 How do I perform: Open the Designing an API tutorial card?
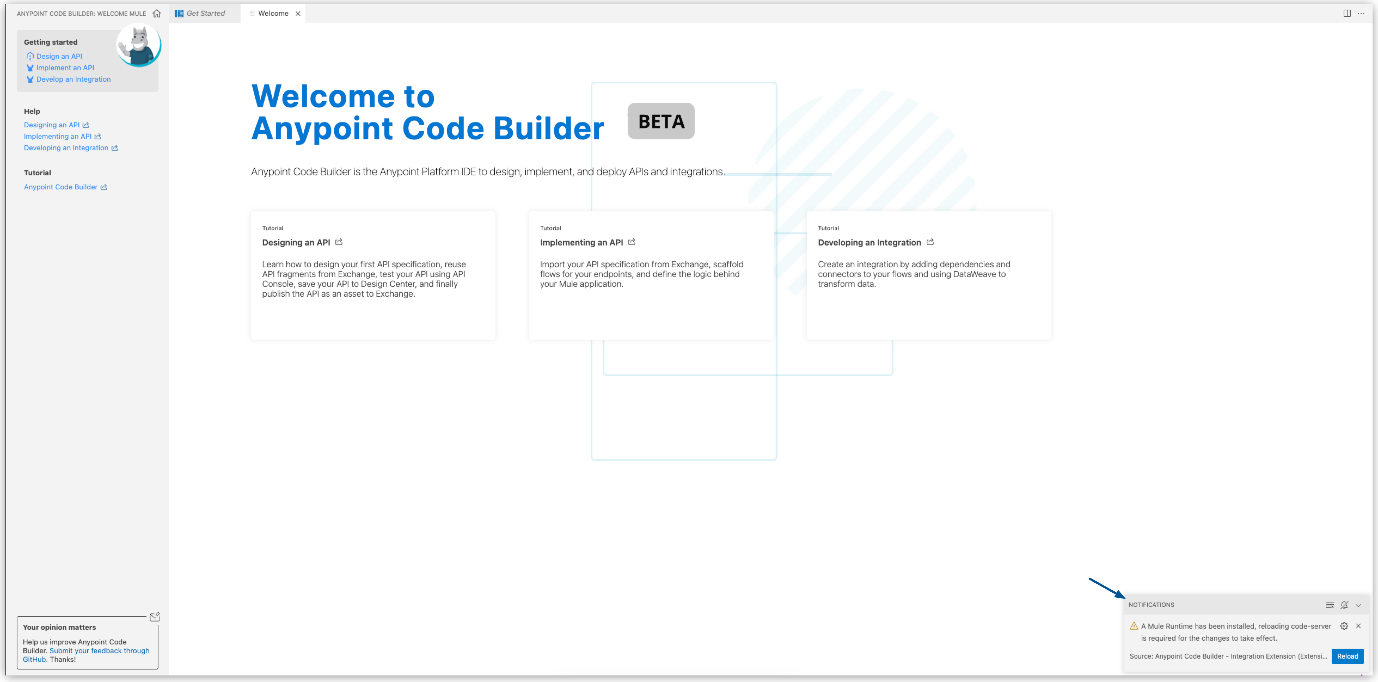click(373, 275)
